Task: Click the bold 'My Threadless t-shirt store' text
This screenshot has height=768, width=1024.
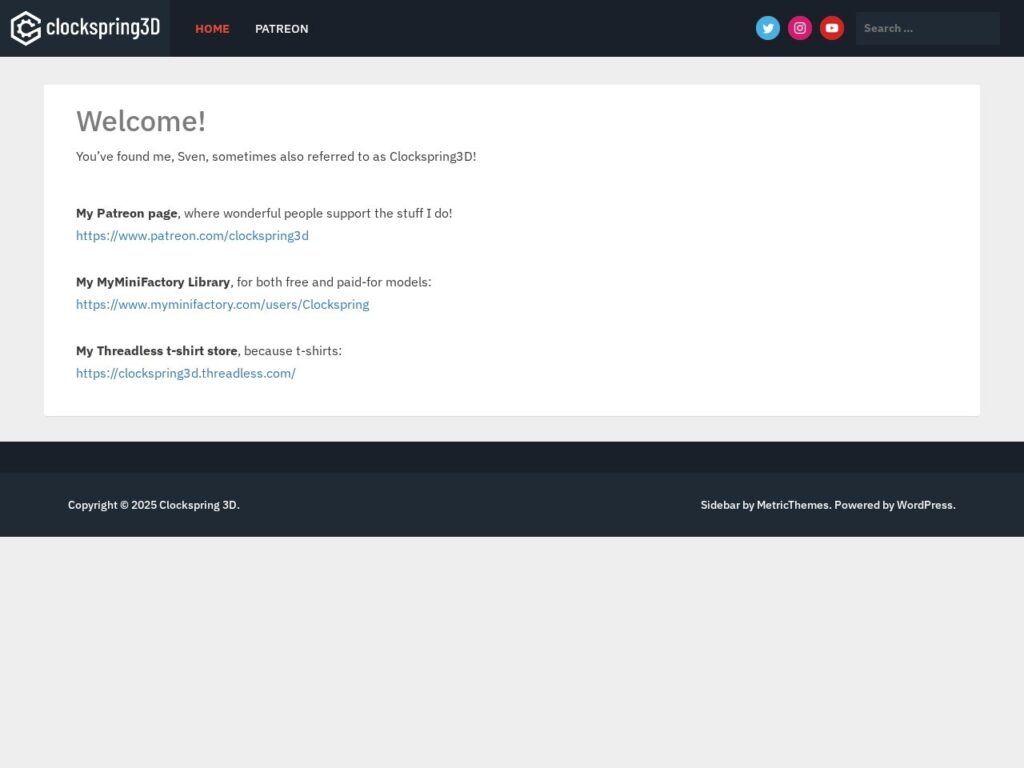Action: coord(157,351)
